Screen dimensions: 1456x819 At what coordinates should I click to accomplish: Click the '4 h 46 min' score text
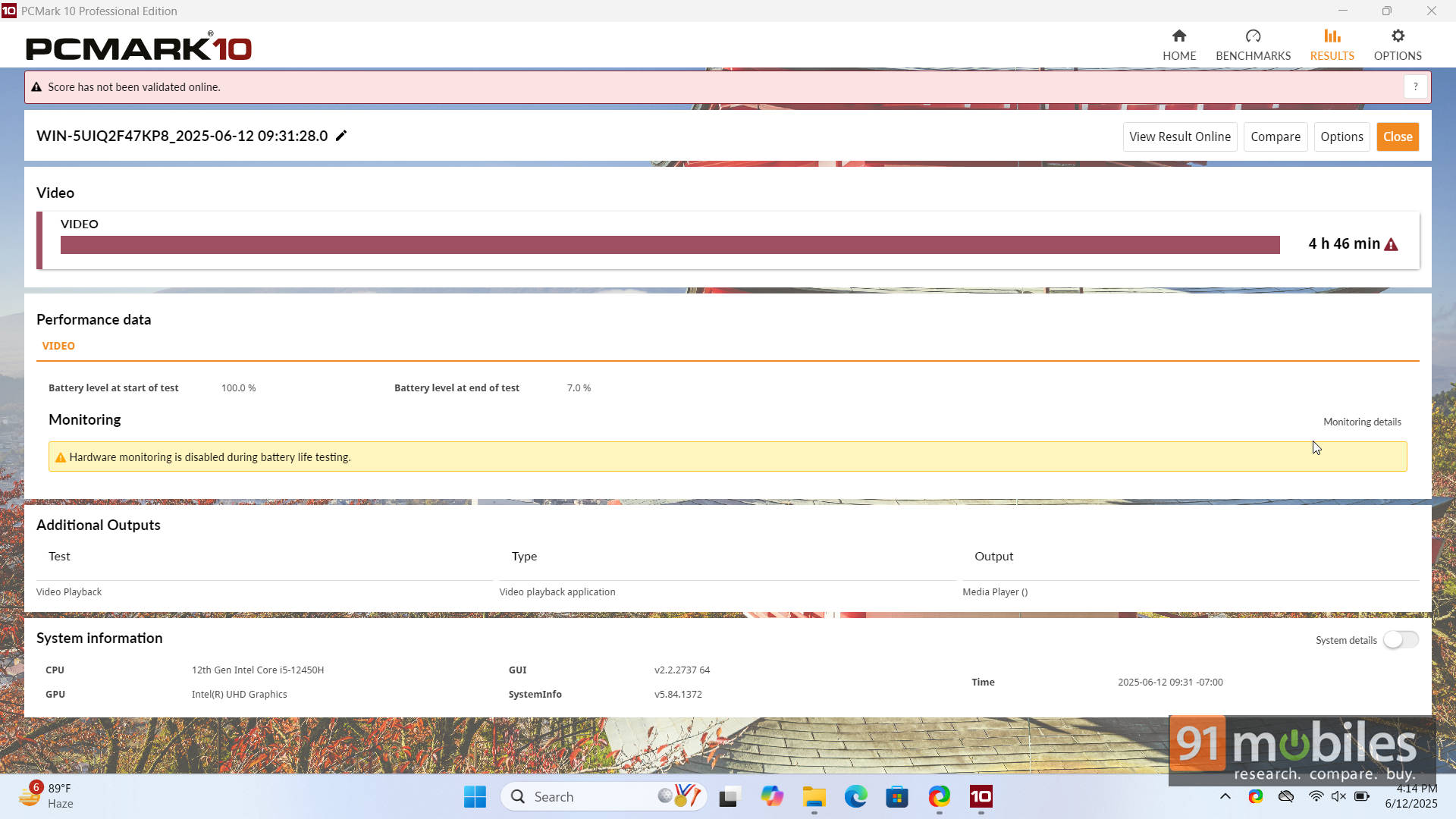click(x=1344, y=244)
